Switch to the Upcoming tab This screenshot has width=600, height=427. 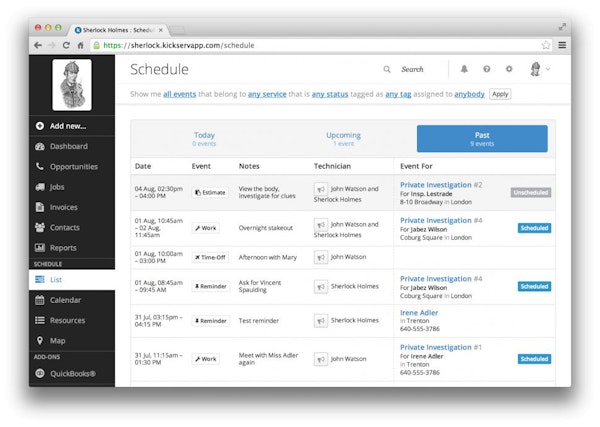[x=343, y=138]
